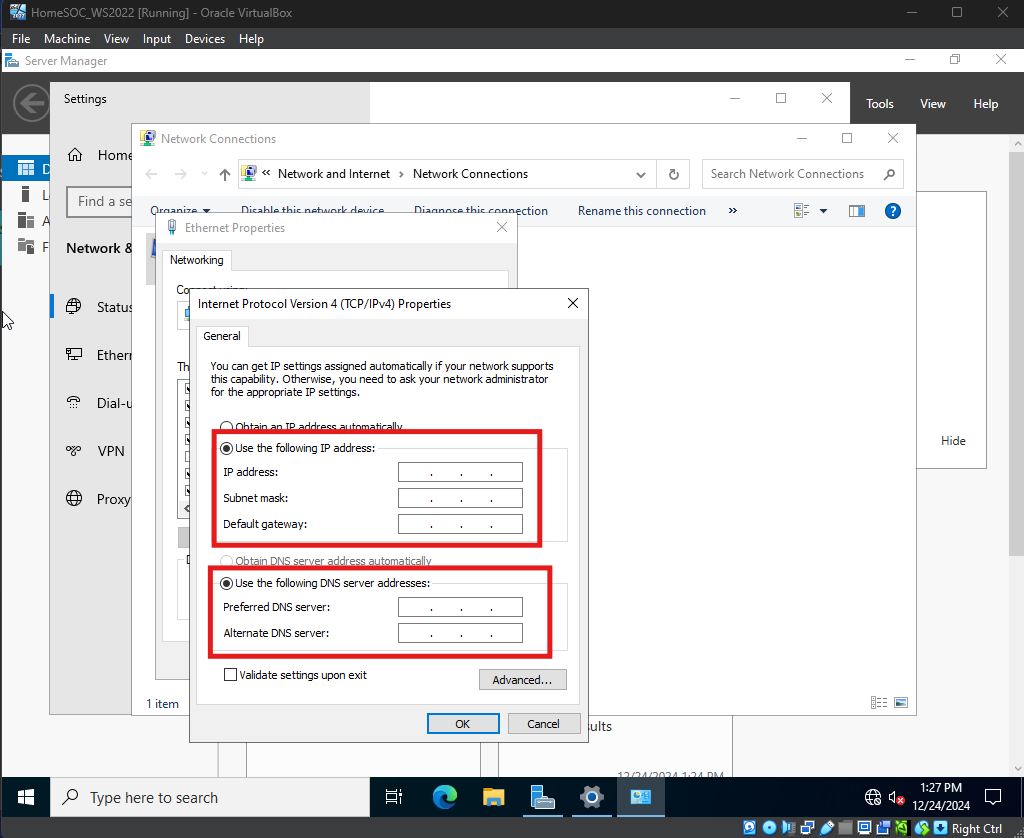Open Microsoft Edge from the taskbar
1024x838 pixels.
click(x=444, y=797)
